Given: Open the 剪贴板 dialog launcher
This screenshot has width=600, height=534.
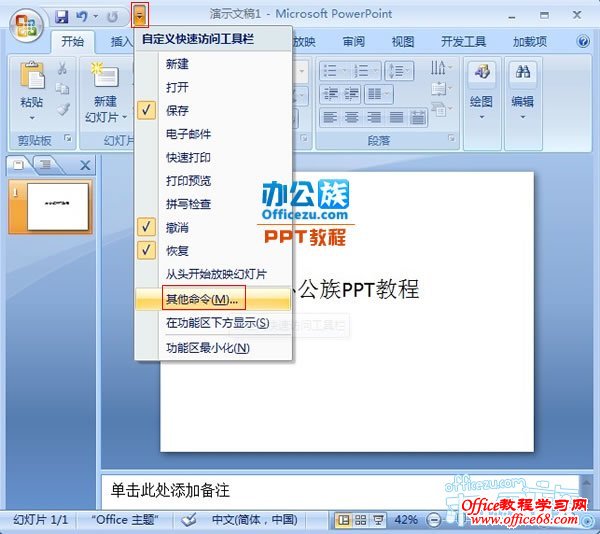Looking at the screenshot, I should tap(68, 138).
